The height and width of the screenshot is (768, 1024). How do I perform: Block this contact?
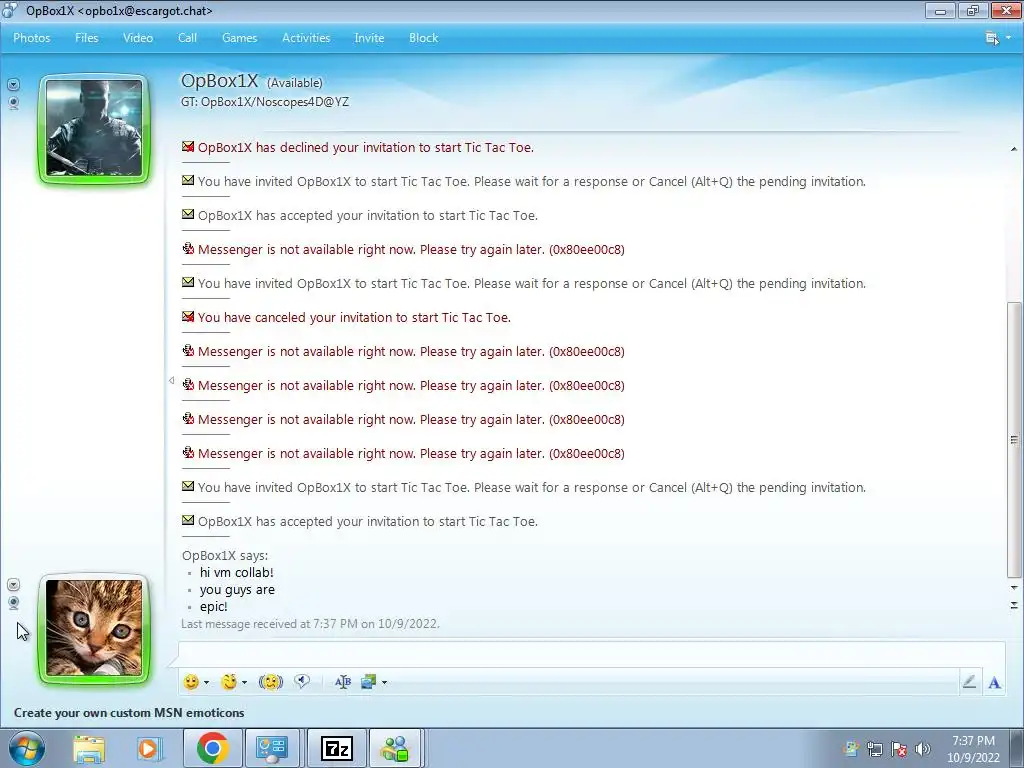423,38
